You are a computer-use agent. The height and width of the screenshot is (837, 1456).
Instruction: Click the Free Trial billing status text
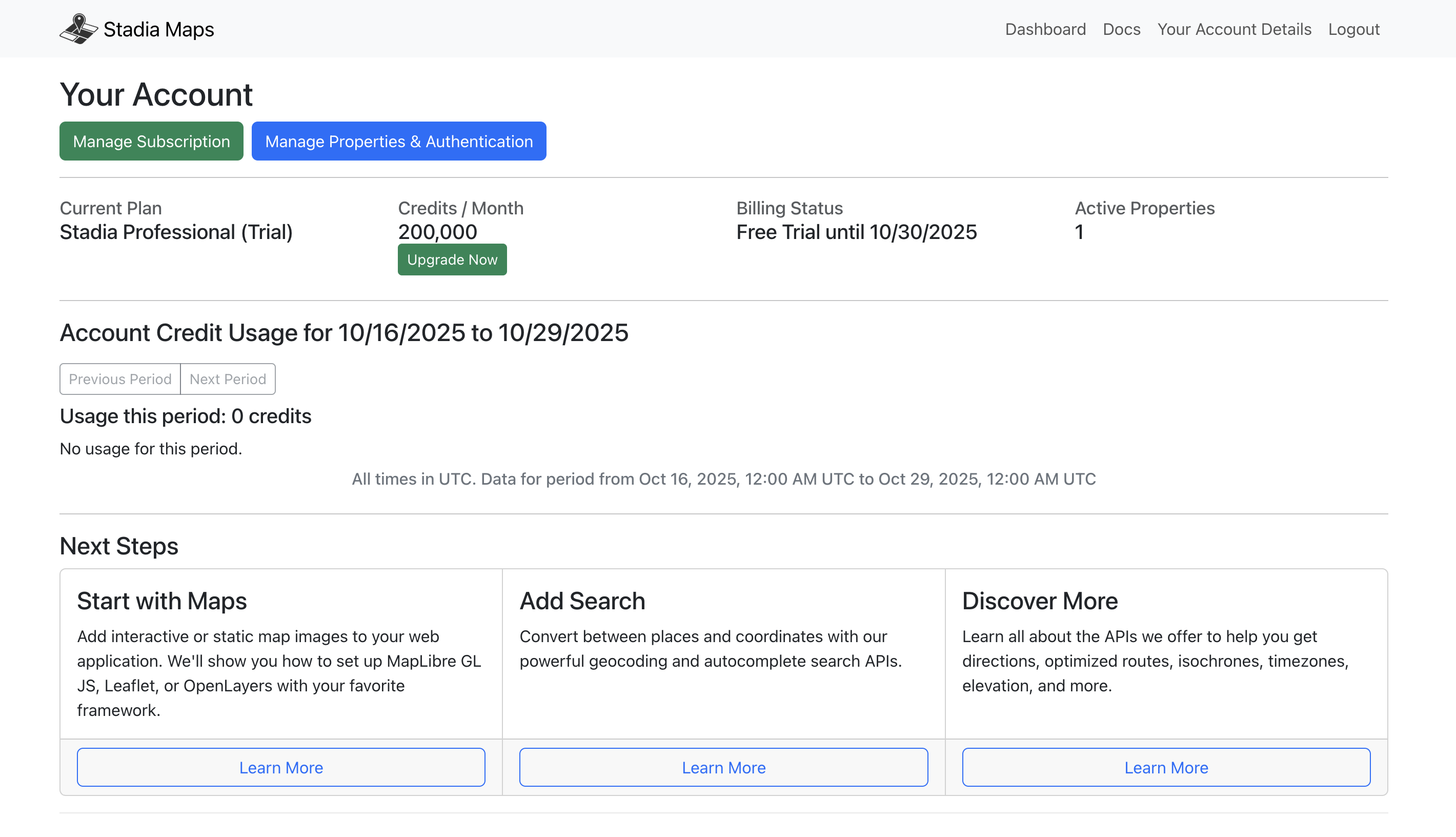856,232
